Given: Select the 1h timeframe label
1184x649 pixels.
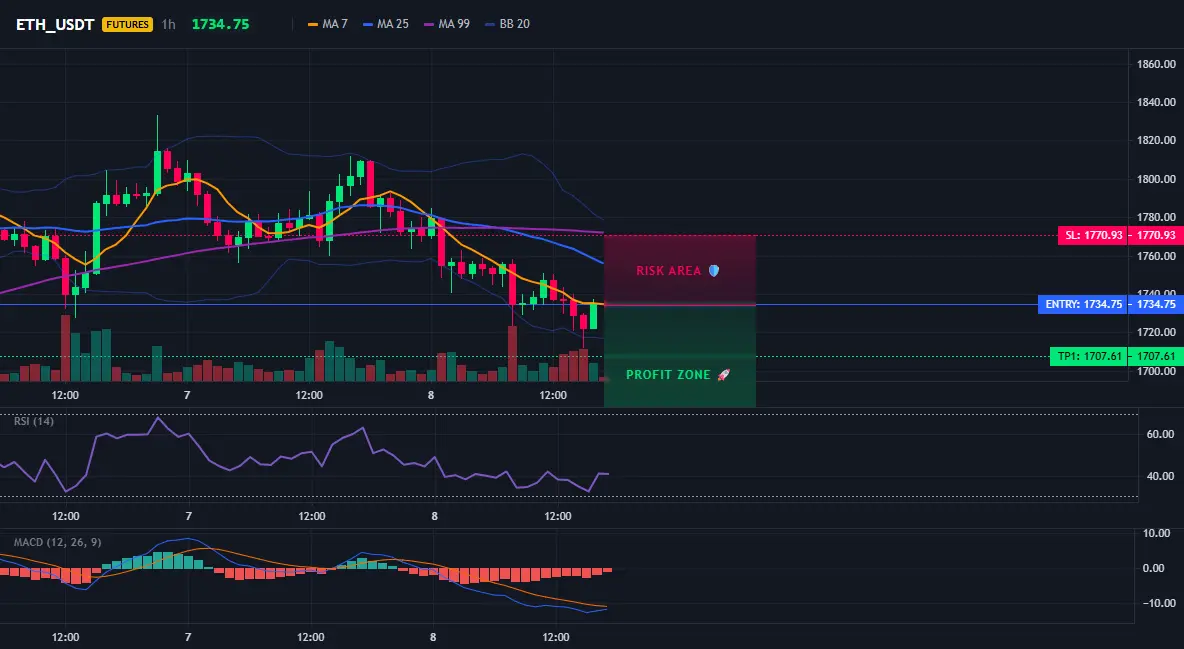Looking at the screenshot, I should click(168, 24).
